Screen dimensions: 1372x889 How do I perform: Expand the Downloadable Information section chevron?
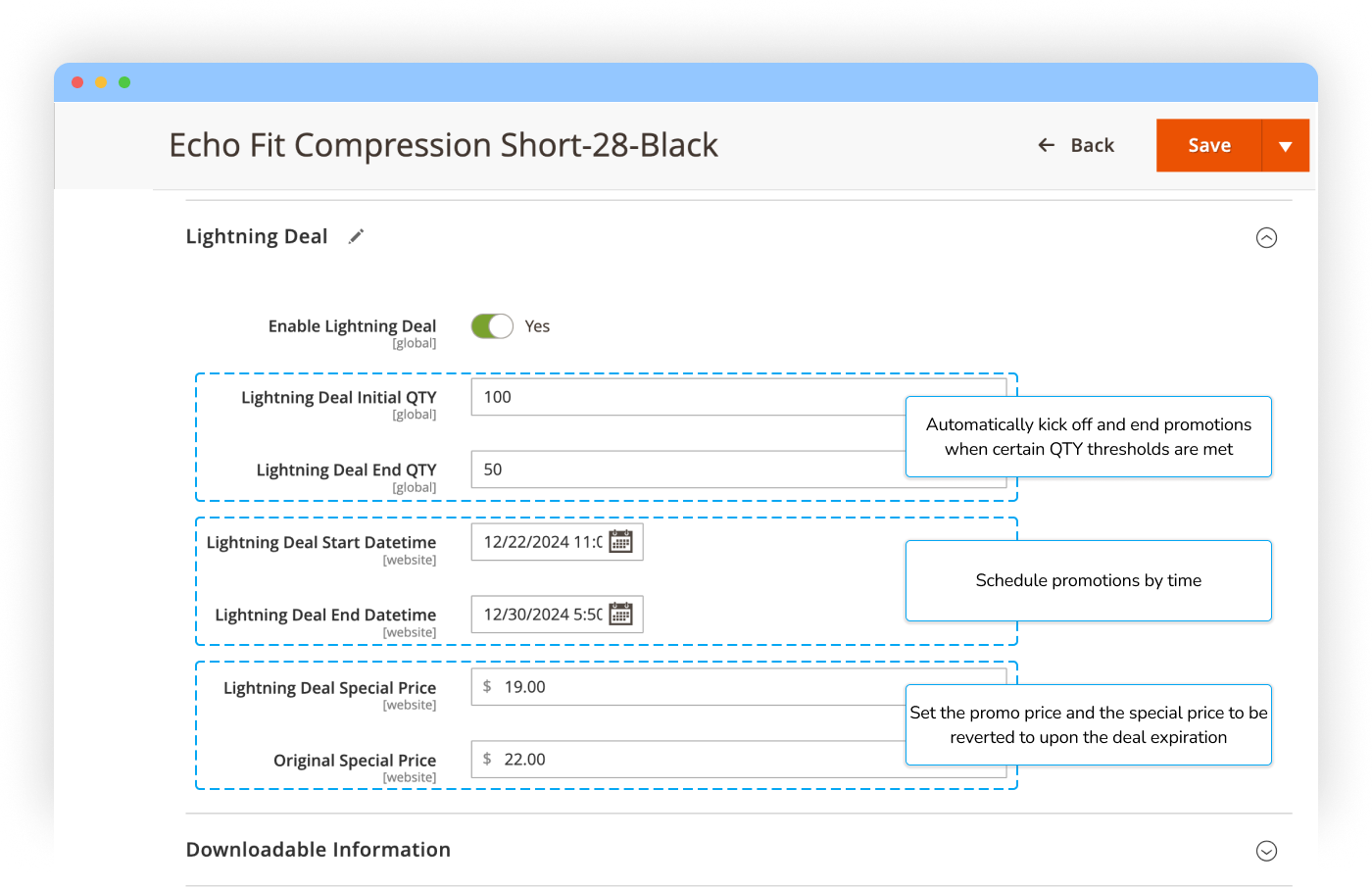[x=1266, y=851]
